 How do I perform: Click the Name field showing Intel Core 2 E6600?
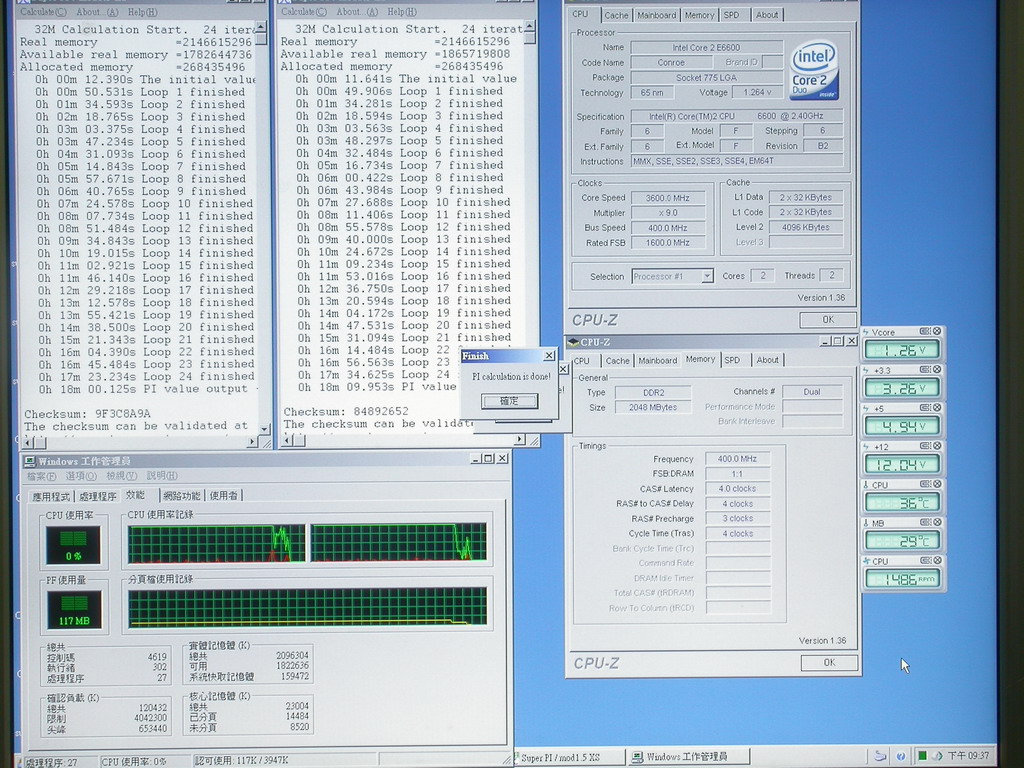coord(707,47)
